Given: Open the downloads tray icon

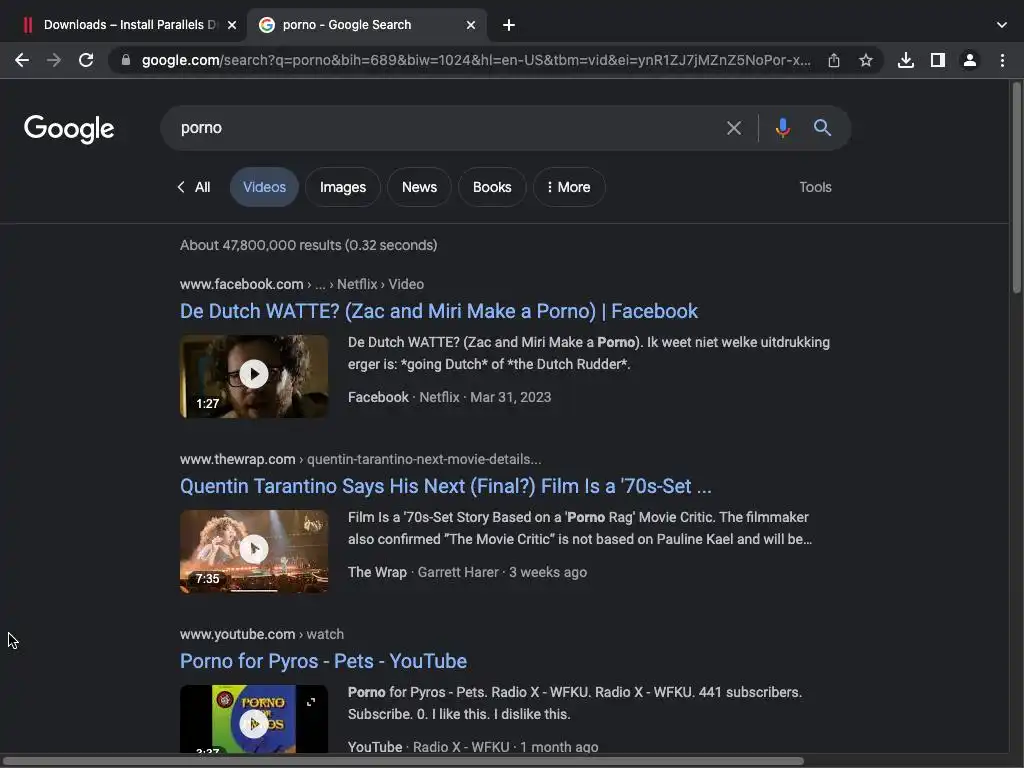Looking at the screenshot, I should pos(906,60).
